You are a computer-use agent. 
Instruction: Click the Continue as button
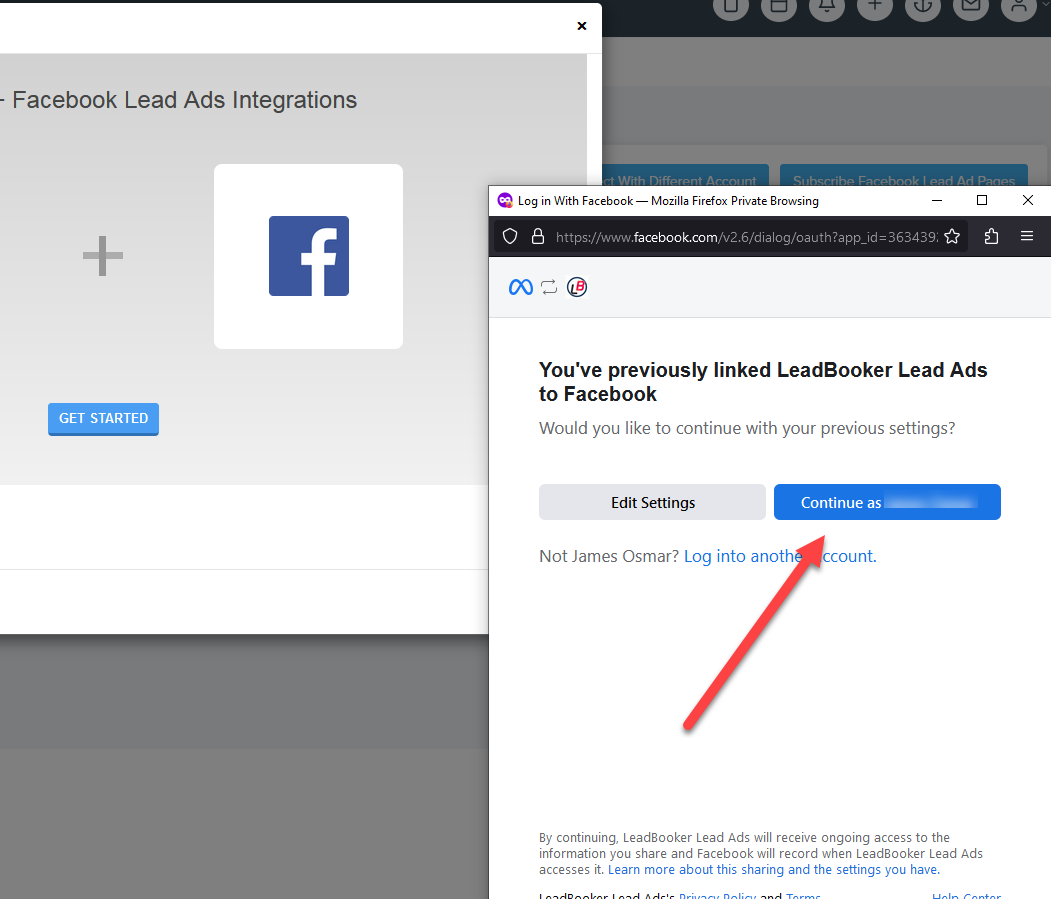[887, 502]
